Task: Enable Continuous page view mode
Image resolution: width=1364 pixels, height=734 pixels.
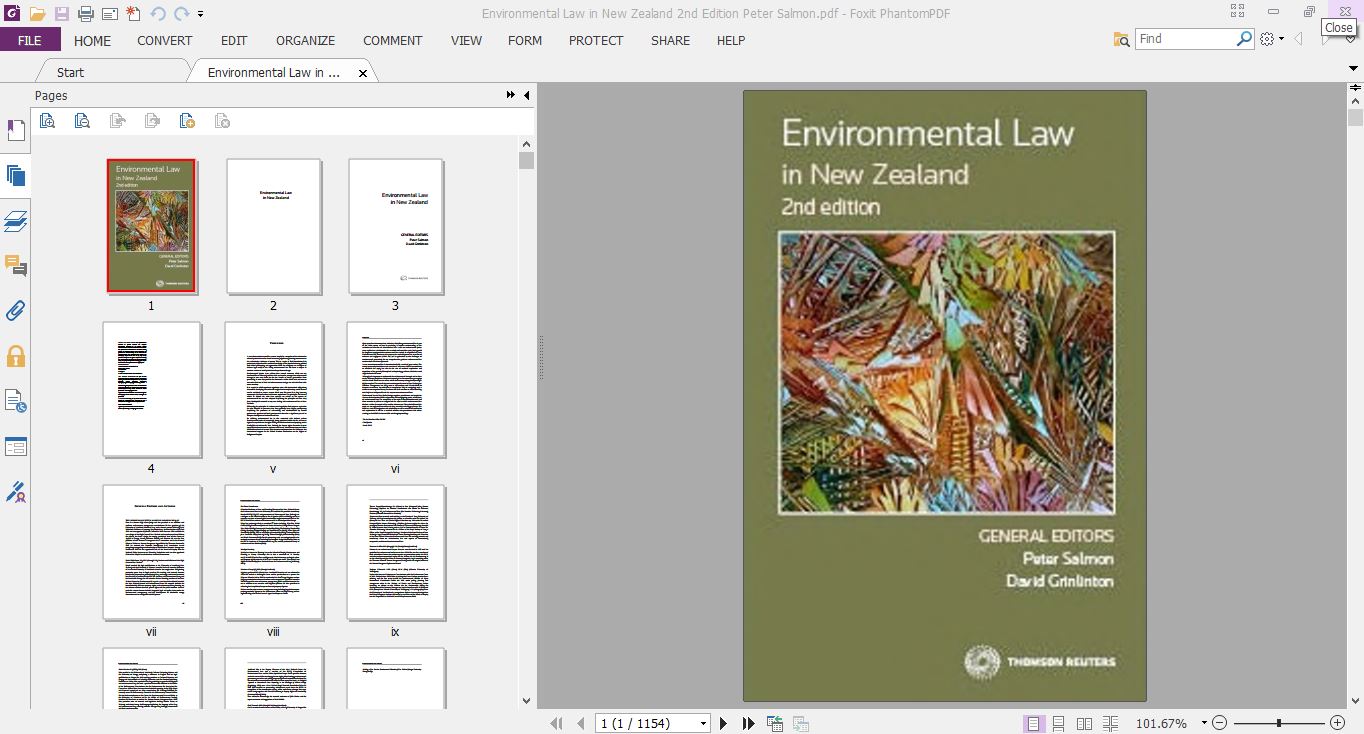Action: tap(1058, 723)
